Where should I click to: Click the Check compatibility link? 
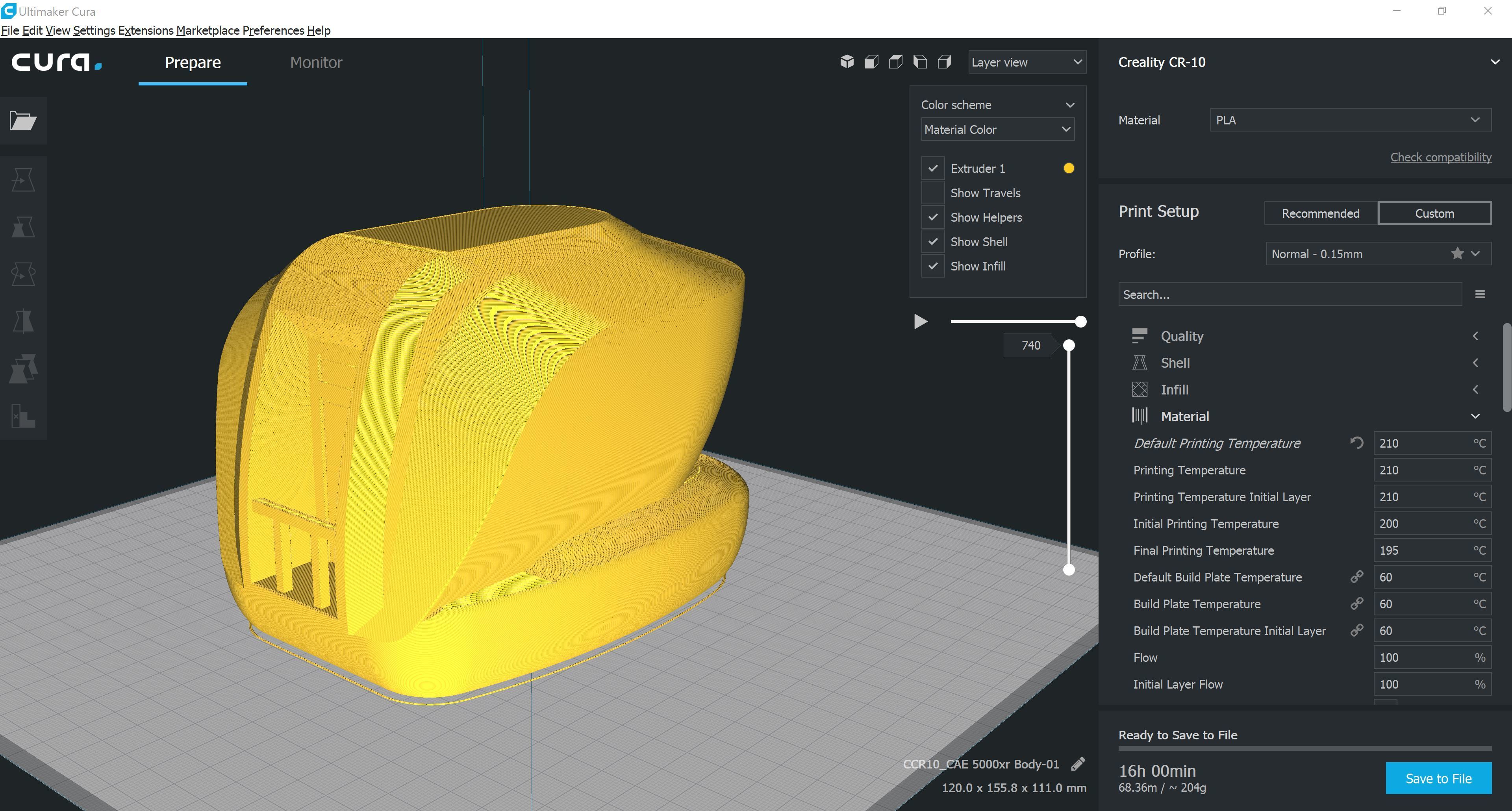[1440, 157]
